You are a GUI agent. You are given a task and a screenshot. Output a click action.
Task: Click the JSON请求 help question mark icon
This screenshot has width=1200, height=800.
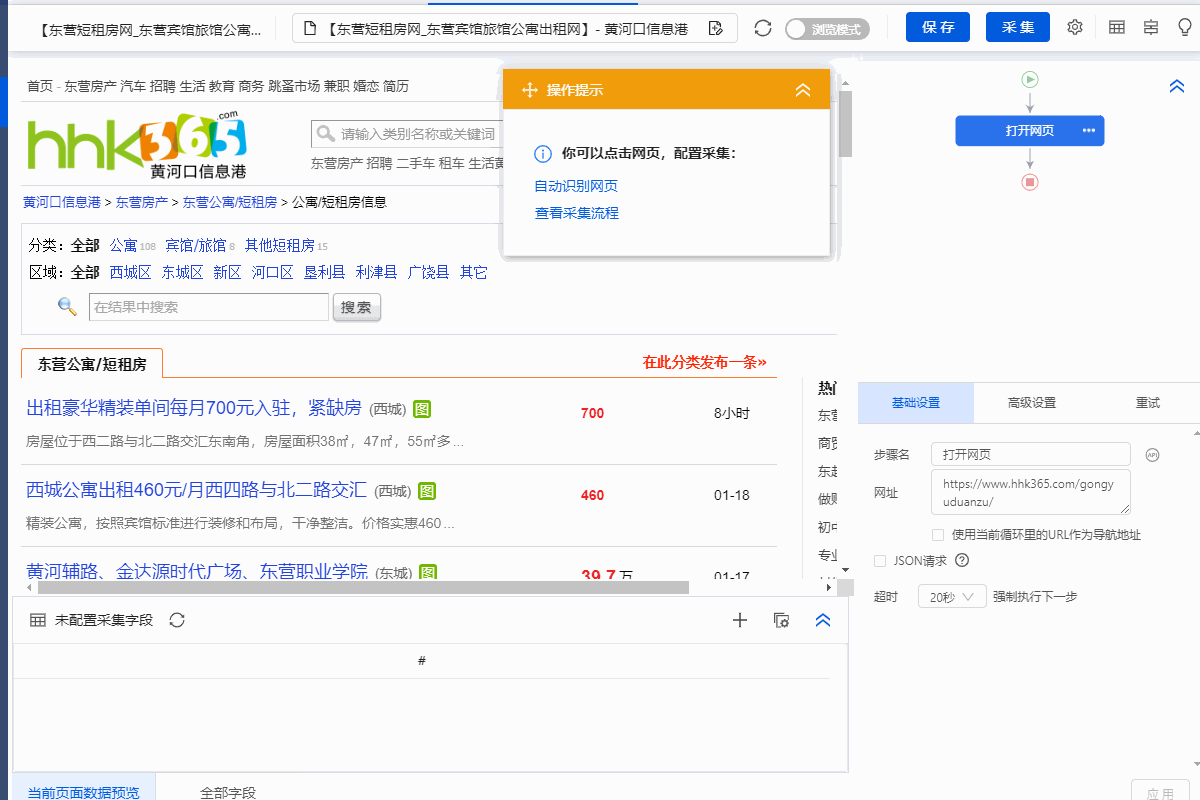pos(962,561)
